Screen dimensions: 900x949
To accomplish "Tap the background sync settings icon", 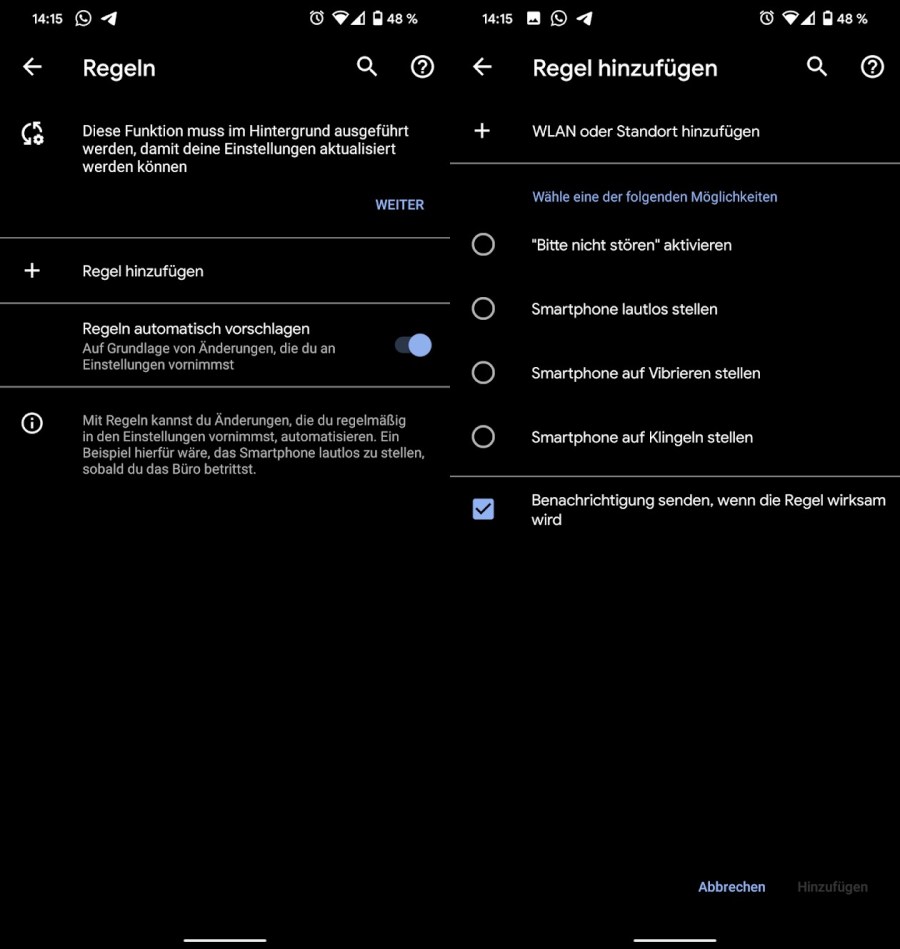I will coord(33,134).
